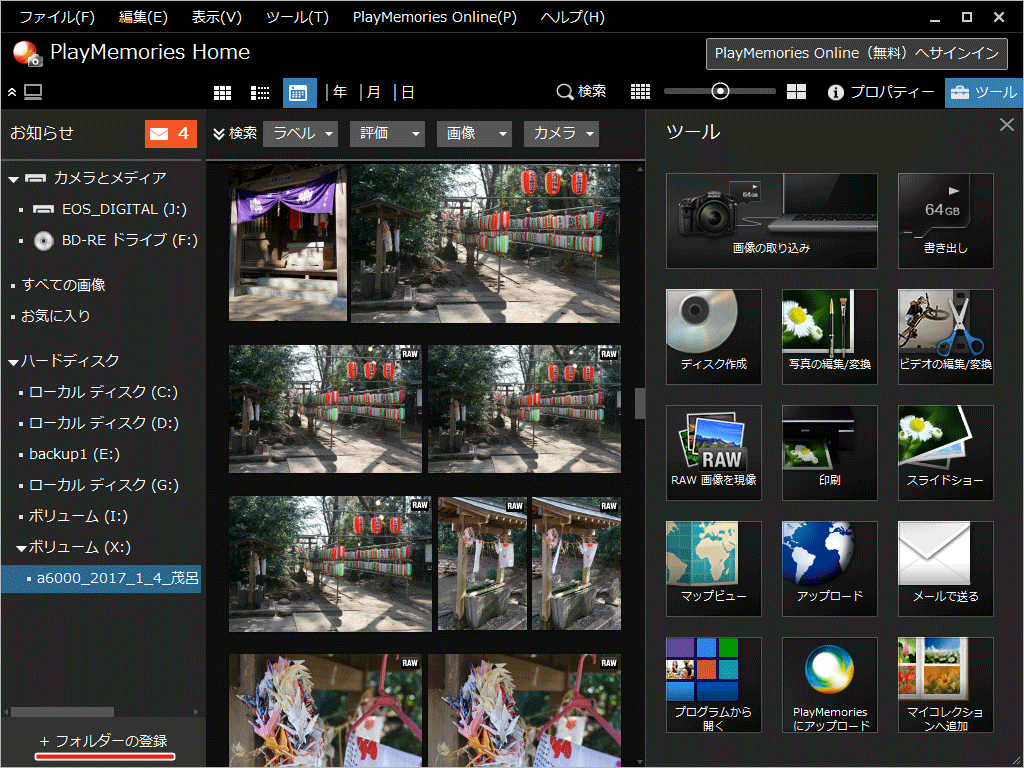
Task: Click PlayMemories Online sign-in button
Action: (x=856, y=53)
